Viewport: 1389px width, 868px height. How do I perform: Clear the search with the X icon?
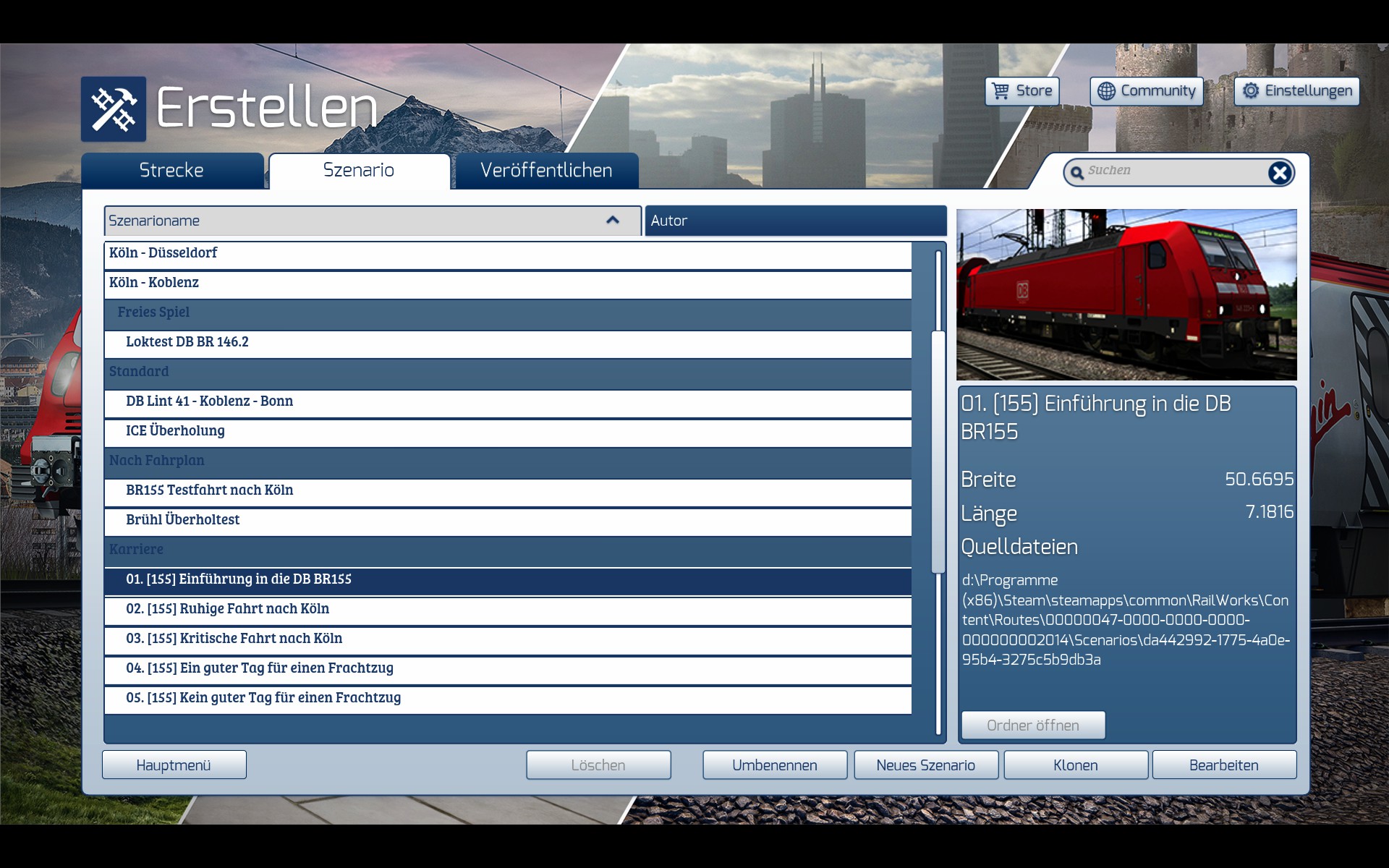tap(1279, 172)
